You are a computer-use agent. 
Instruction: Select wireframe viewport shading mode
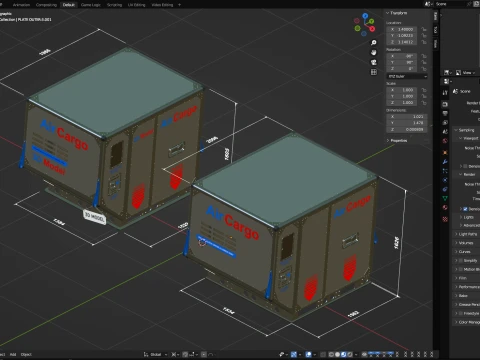(x=331, y=354)
